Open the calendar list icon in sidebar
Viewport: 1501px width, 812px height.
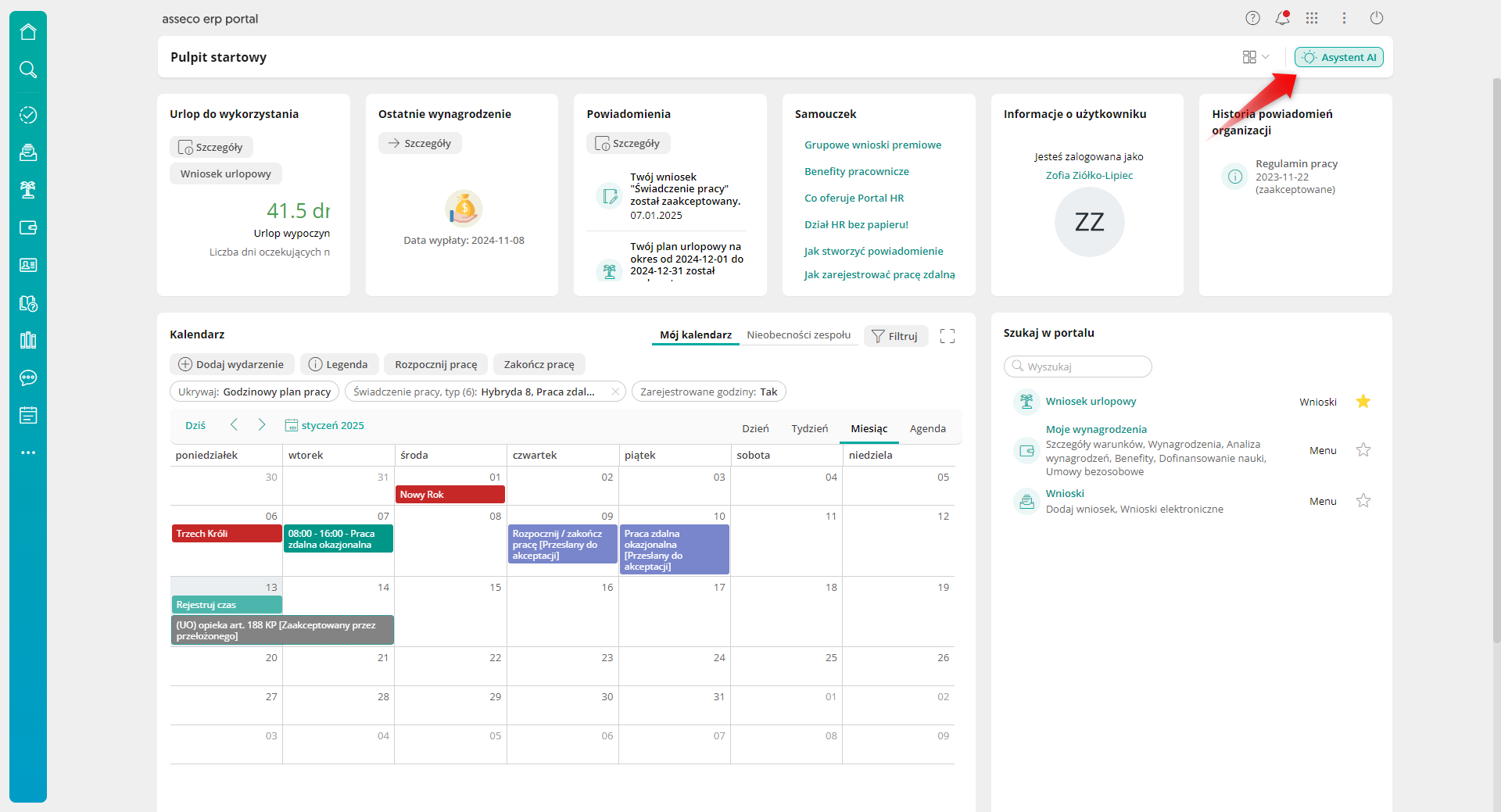click(x=28, y=415)
